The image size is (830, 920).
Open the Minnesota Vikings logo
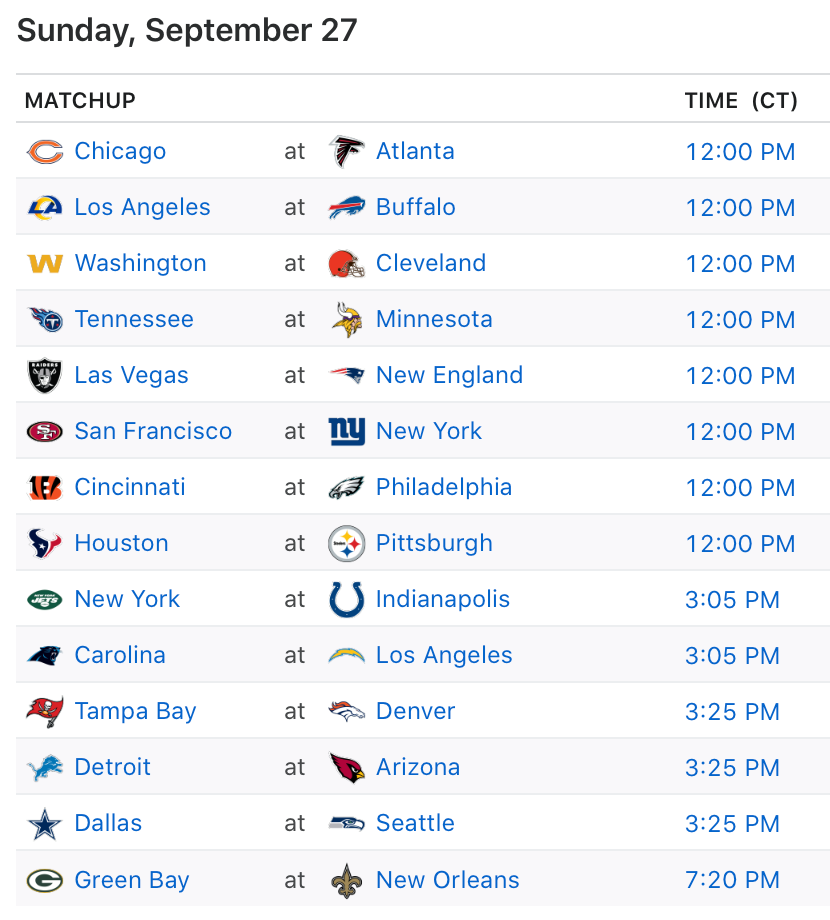(347, 320)
